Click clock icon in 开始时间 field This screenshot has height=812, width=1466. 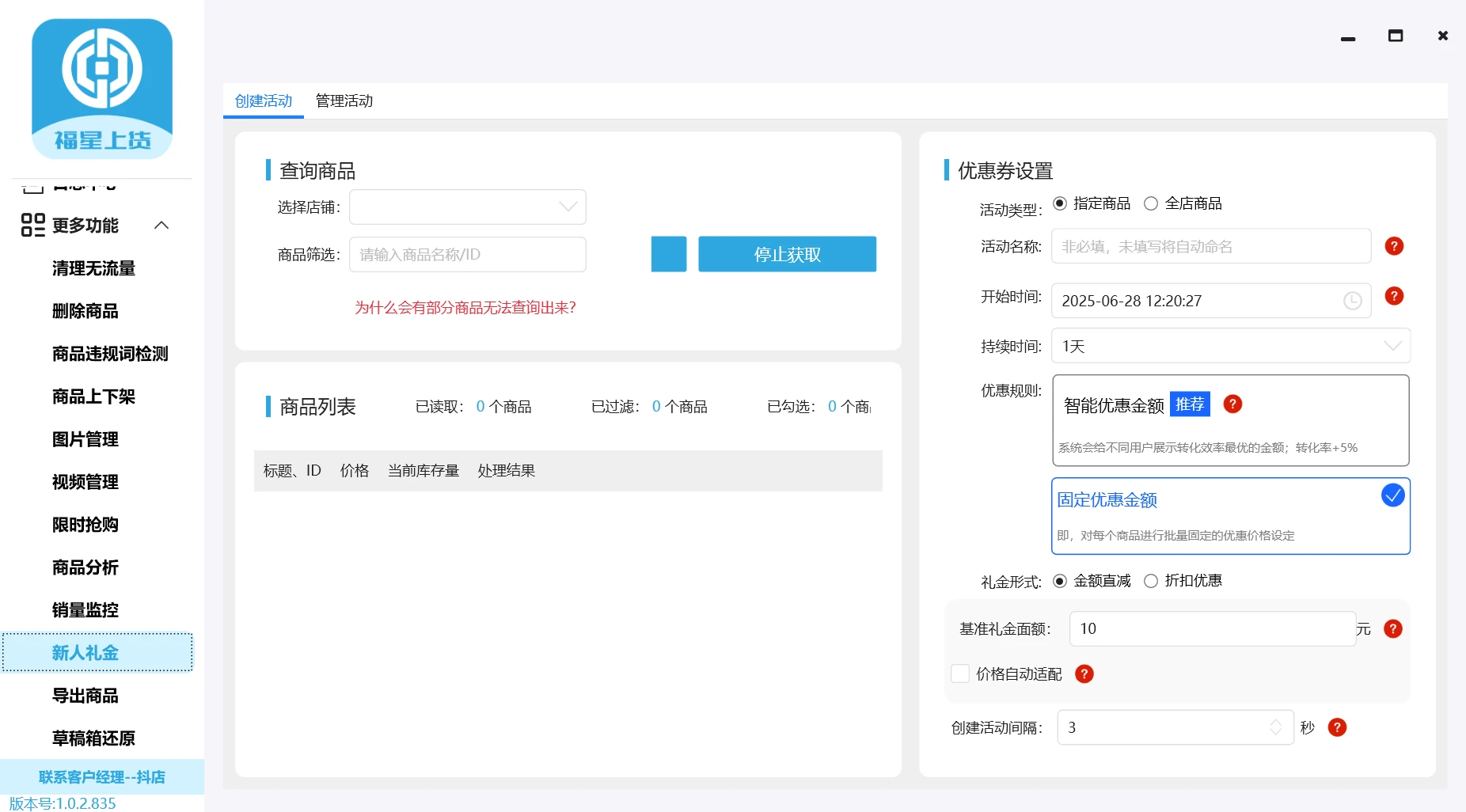click(x=1353, y=301)
